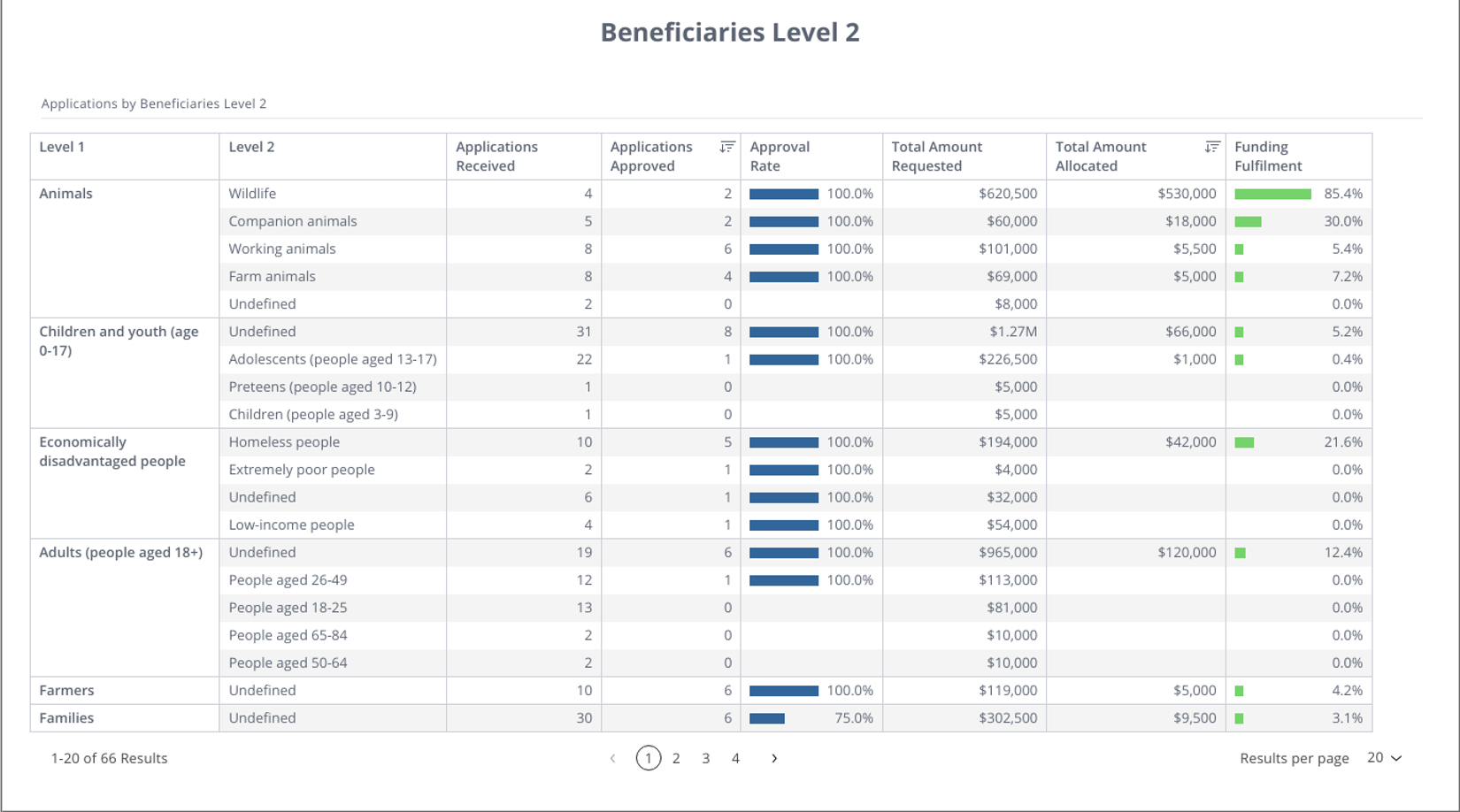
Task: Select the Homeless people row label
Action: (284, 442)
